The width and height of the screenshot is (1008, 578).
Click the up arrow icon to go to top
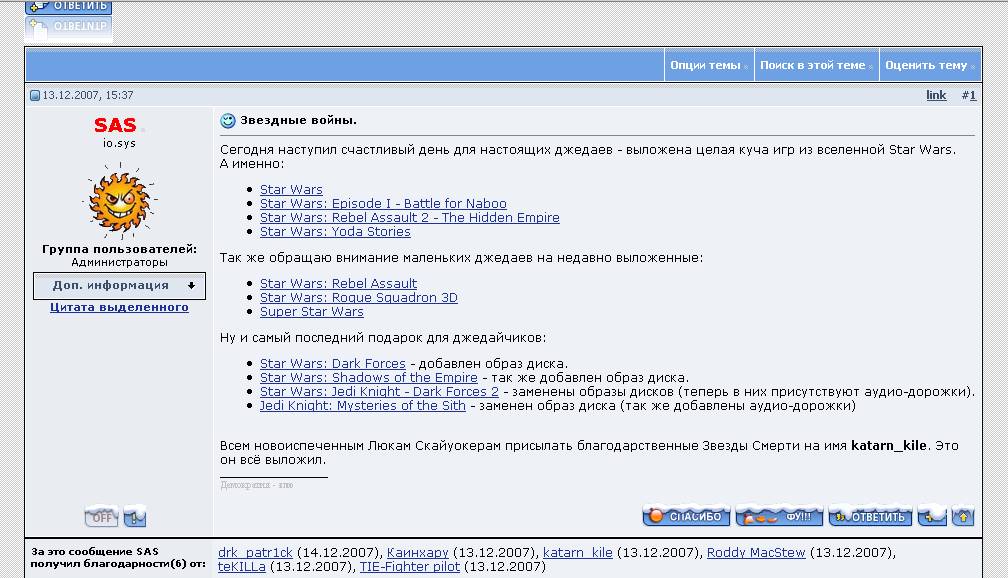click(963, 516)
